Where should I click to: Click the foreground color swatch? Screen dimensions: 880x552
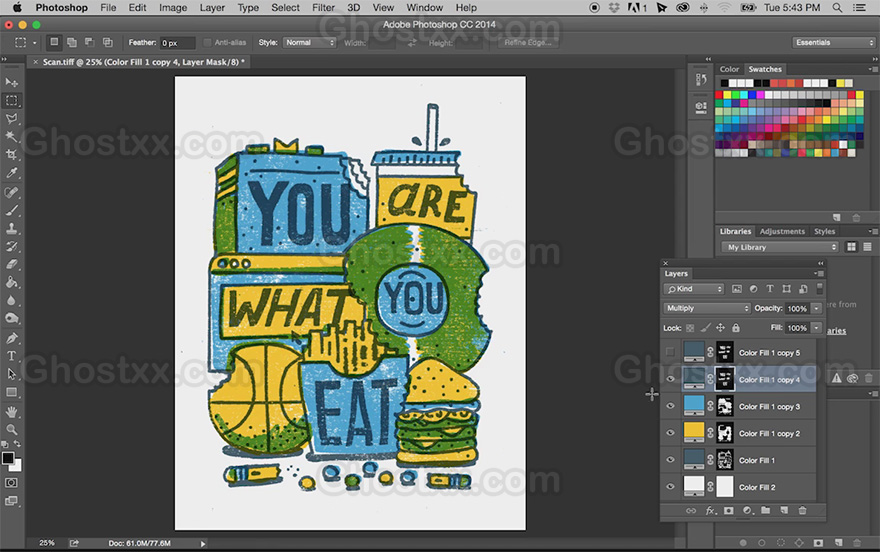pyautogui.click(x=7, y=458)
